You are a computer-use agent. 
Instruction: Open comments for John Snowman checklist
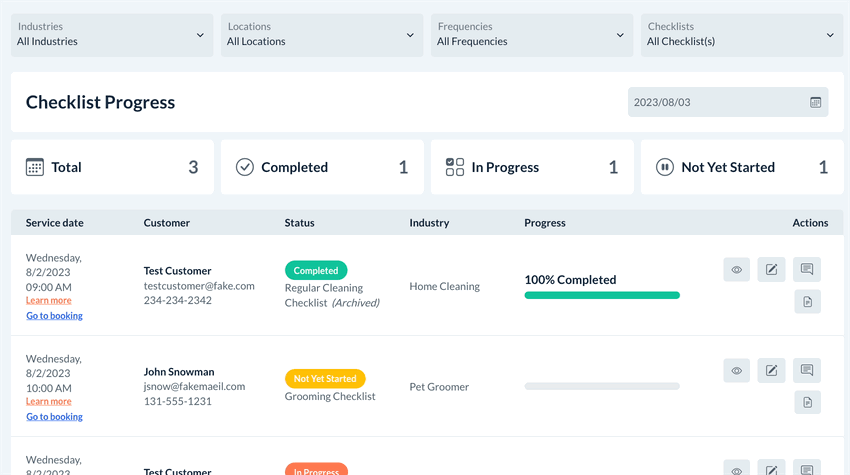[x=807, y=370]
